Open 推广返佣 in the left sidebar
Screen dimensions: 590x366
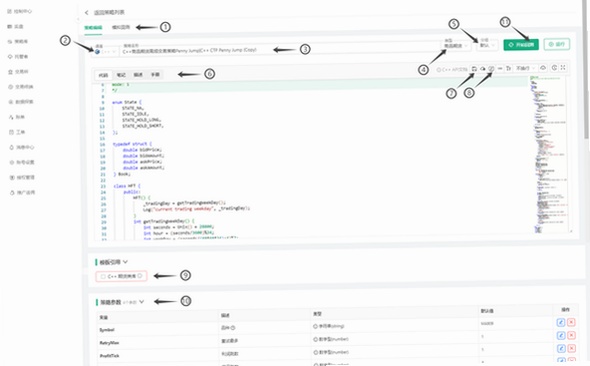(x=23, y=192)
